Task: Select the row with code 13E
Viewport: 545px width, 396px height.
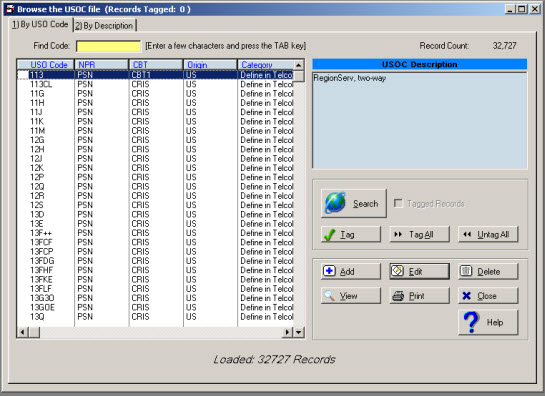Action: pyautogui.click(x=155, y=224)
